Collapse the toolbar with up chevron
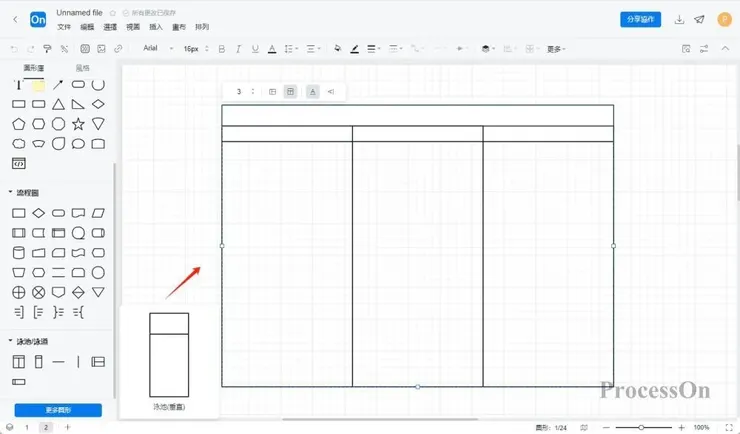Viewport: 740px width, 434px height. 725,48
